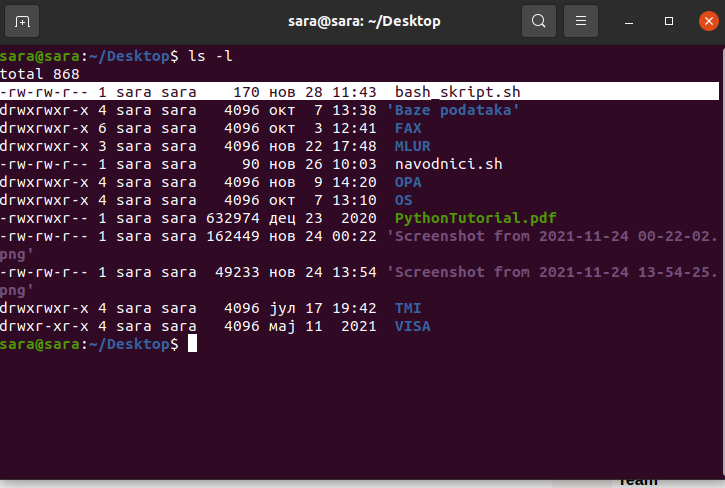Minimize the terminal window
This screenshot has height=488, width=725.
[x=629, y=21]
